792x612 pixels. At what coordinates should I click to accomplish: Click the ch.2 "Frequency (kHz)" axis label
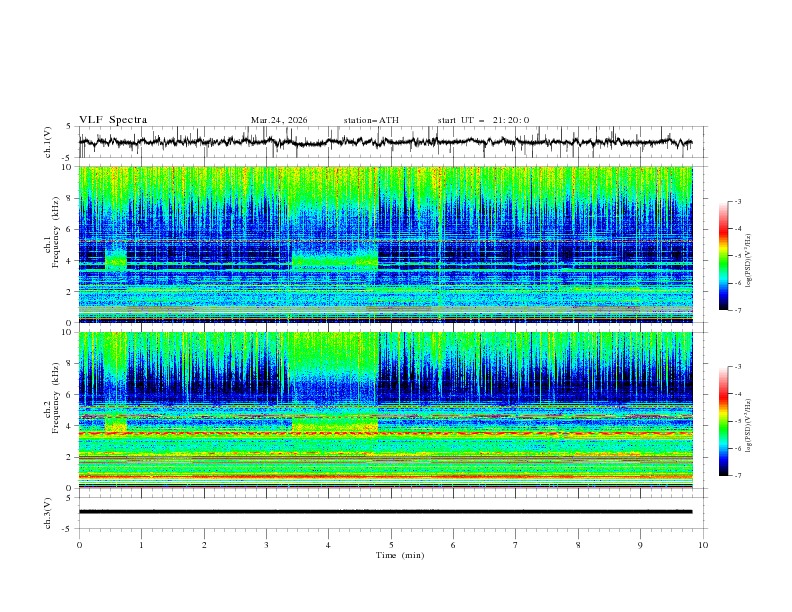(x=56, y=397)
